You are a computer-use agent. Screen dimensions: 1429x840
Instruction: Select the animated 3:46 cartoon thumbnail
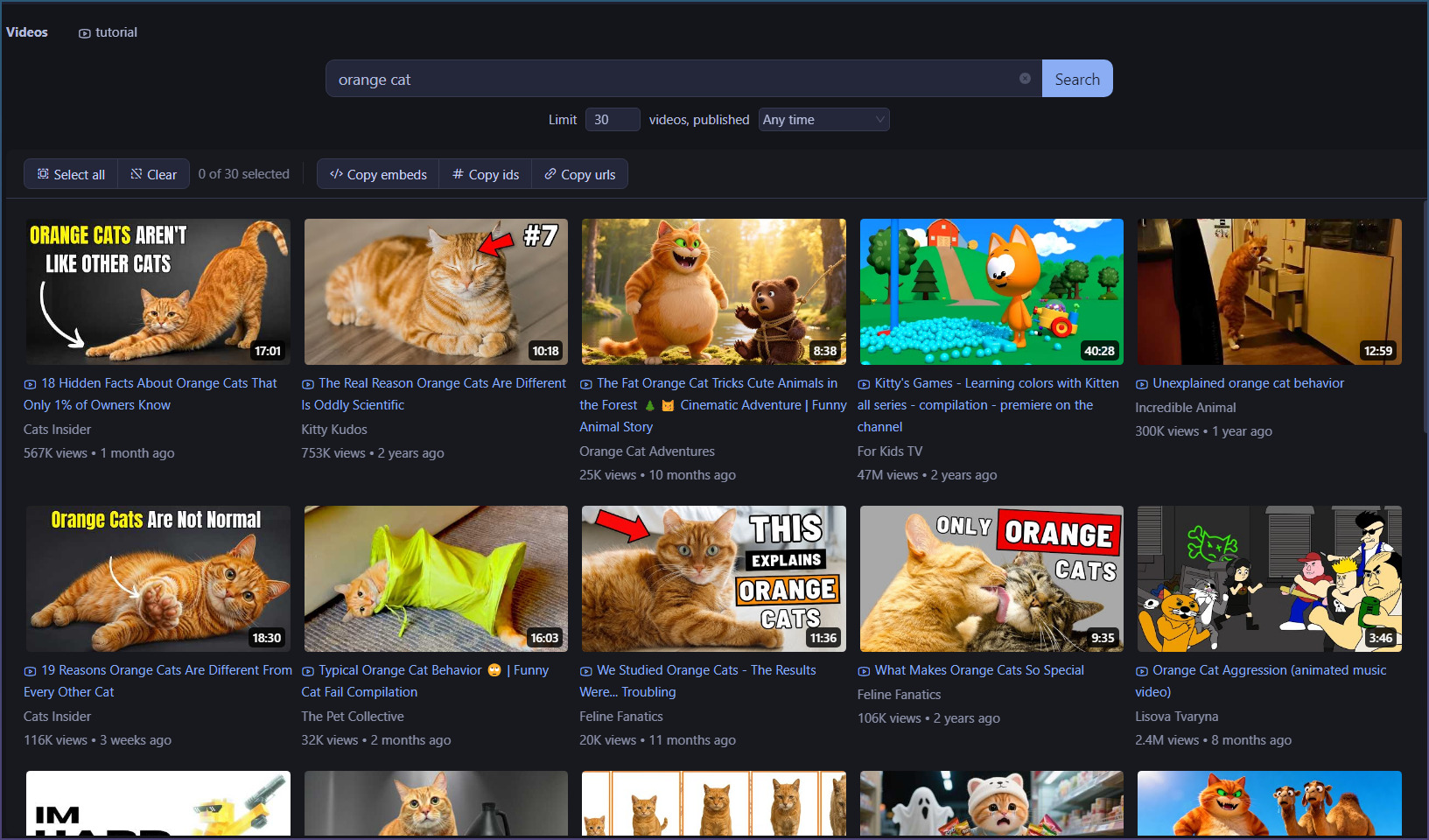click(1270, 578)
